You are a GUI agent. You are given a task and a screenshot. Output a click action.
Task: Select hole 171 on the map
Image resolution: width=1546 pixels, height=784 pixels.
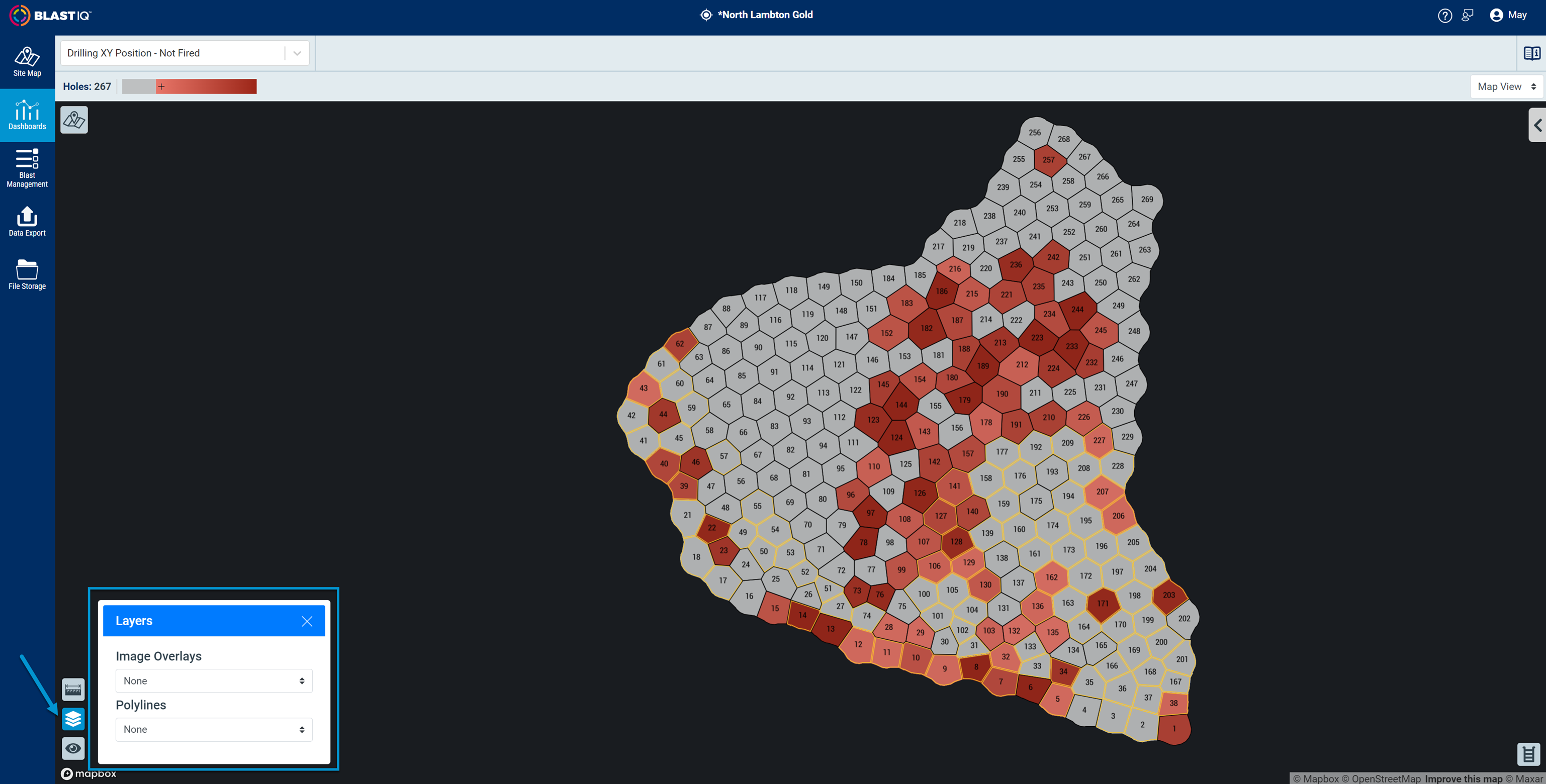[1103, 604]
